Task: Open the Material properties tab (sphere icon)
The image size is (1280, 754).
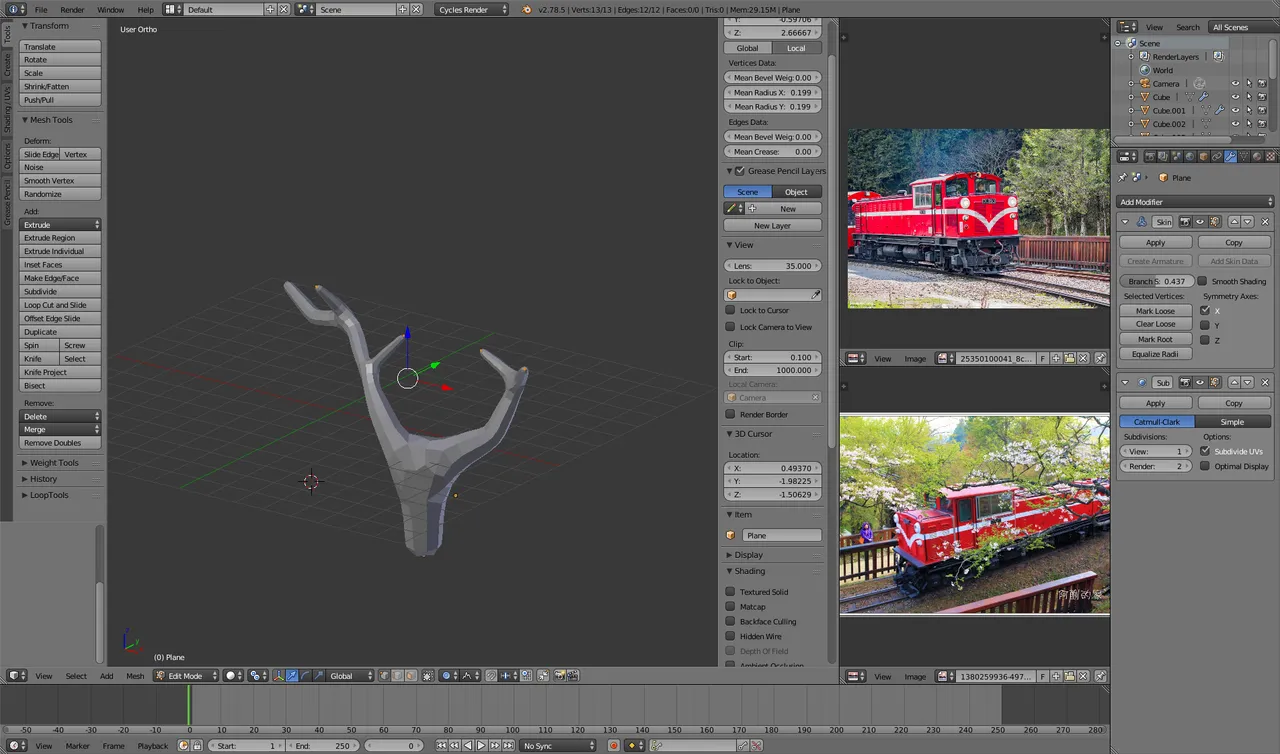Action: [x=1257, y=156]
